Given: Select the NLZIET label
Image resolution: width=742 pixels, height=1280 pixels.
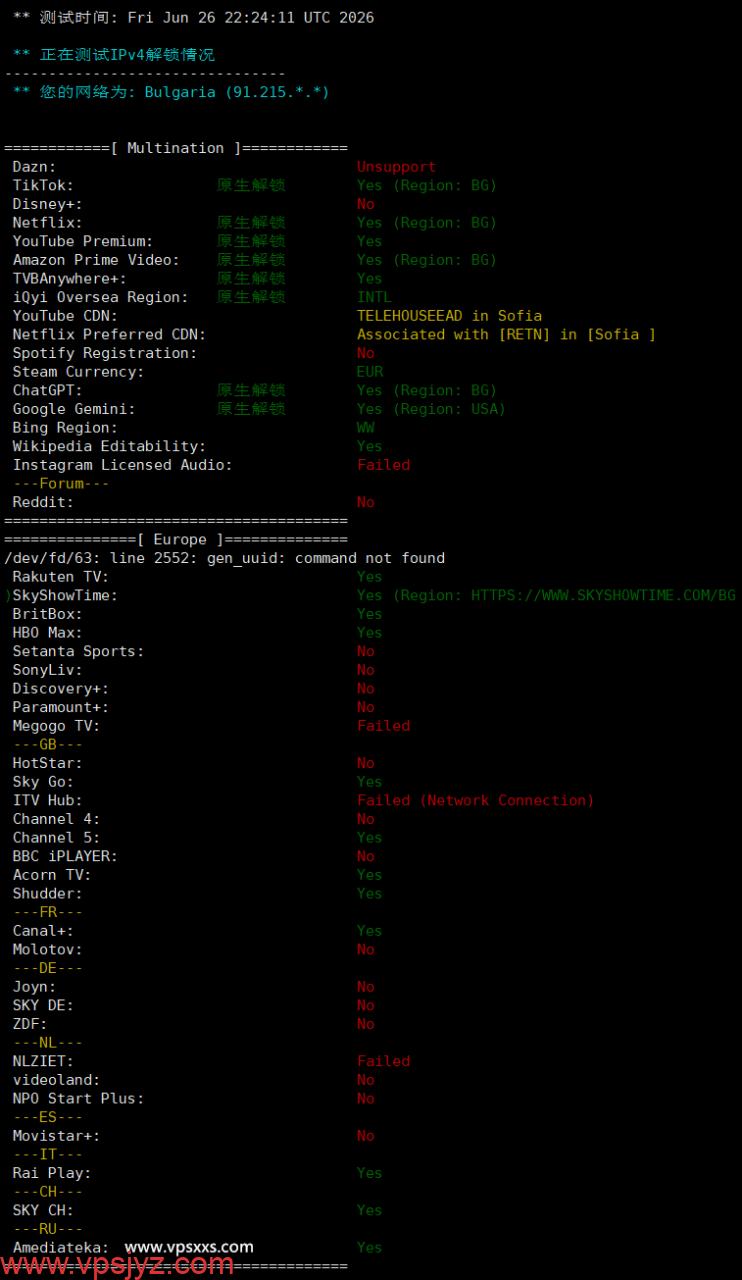Looking at the screenshot, I should click(x=43, y=1061).
